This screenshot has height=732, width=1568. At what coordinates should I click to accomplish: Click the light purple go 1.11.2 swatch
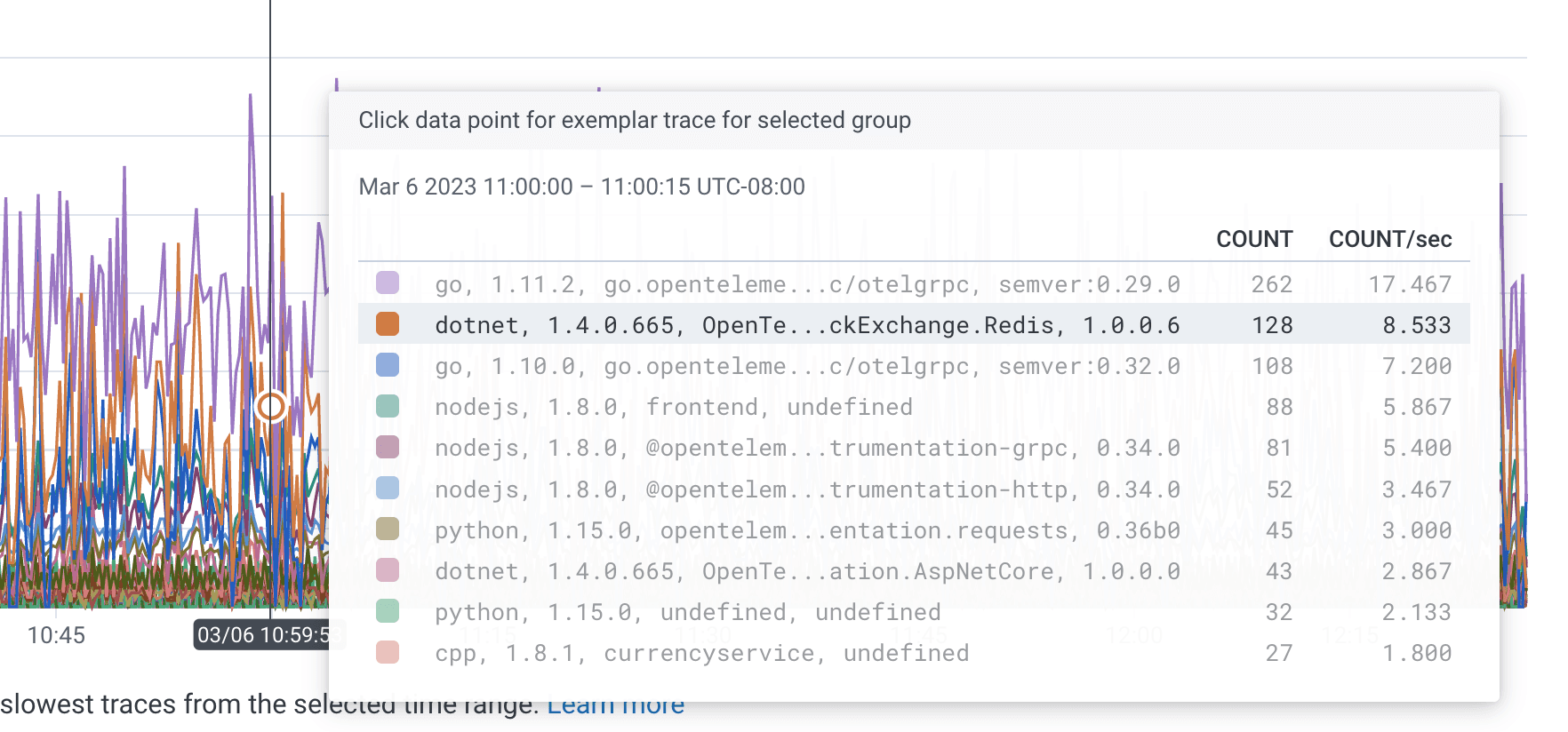pos(388,283)
